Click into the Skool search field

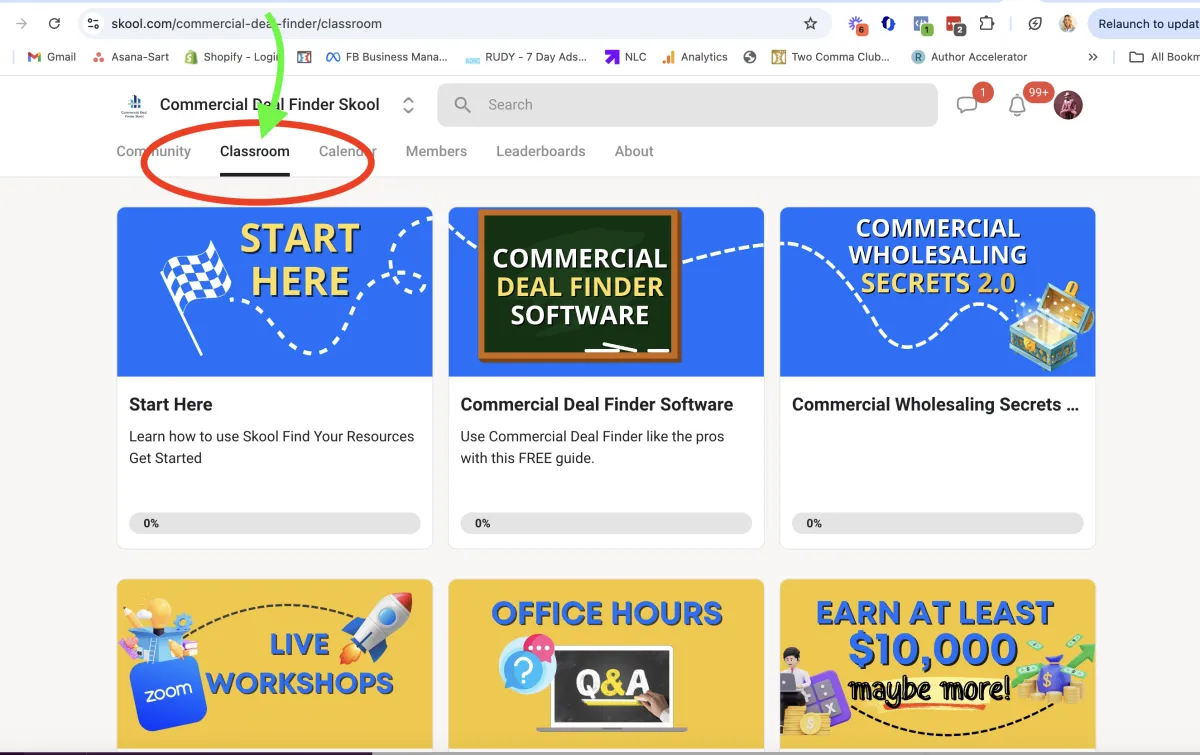[x=687, y=104]
